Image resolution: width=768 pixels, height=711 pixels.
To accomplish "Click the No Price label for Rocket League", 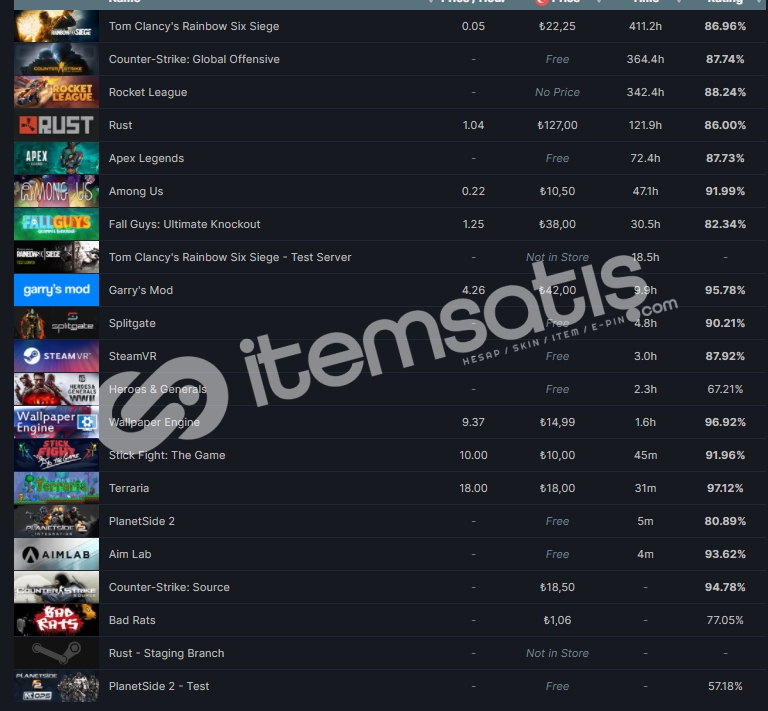I will click(x=557, y=92).
